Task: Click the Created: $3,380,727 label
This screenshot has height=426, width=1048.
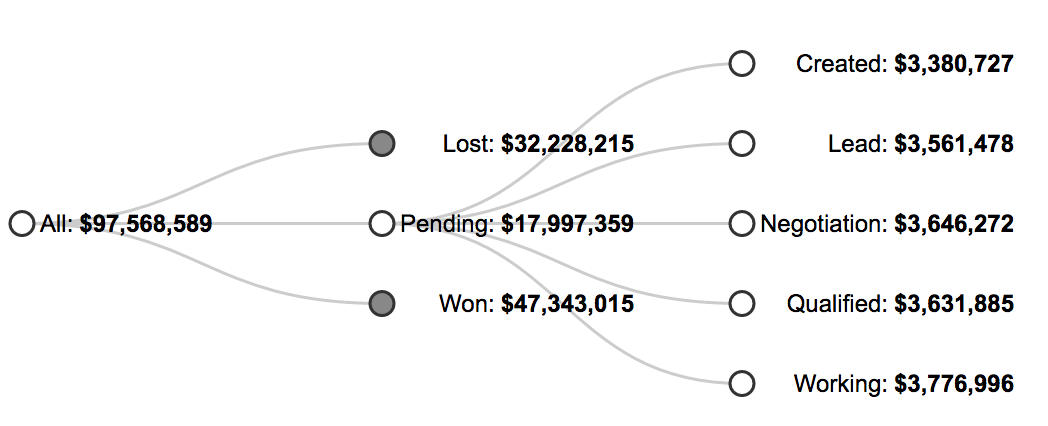Action: coord(905,64)
